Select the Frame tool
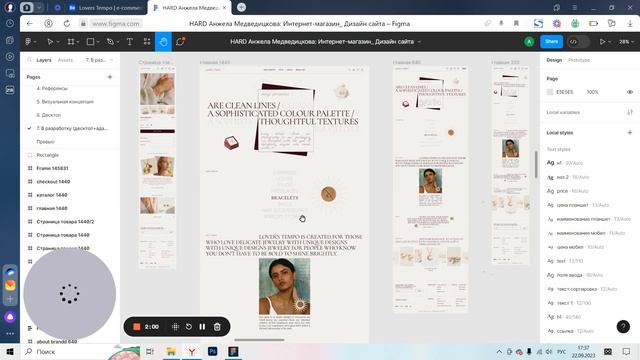 point(71,42)
